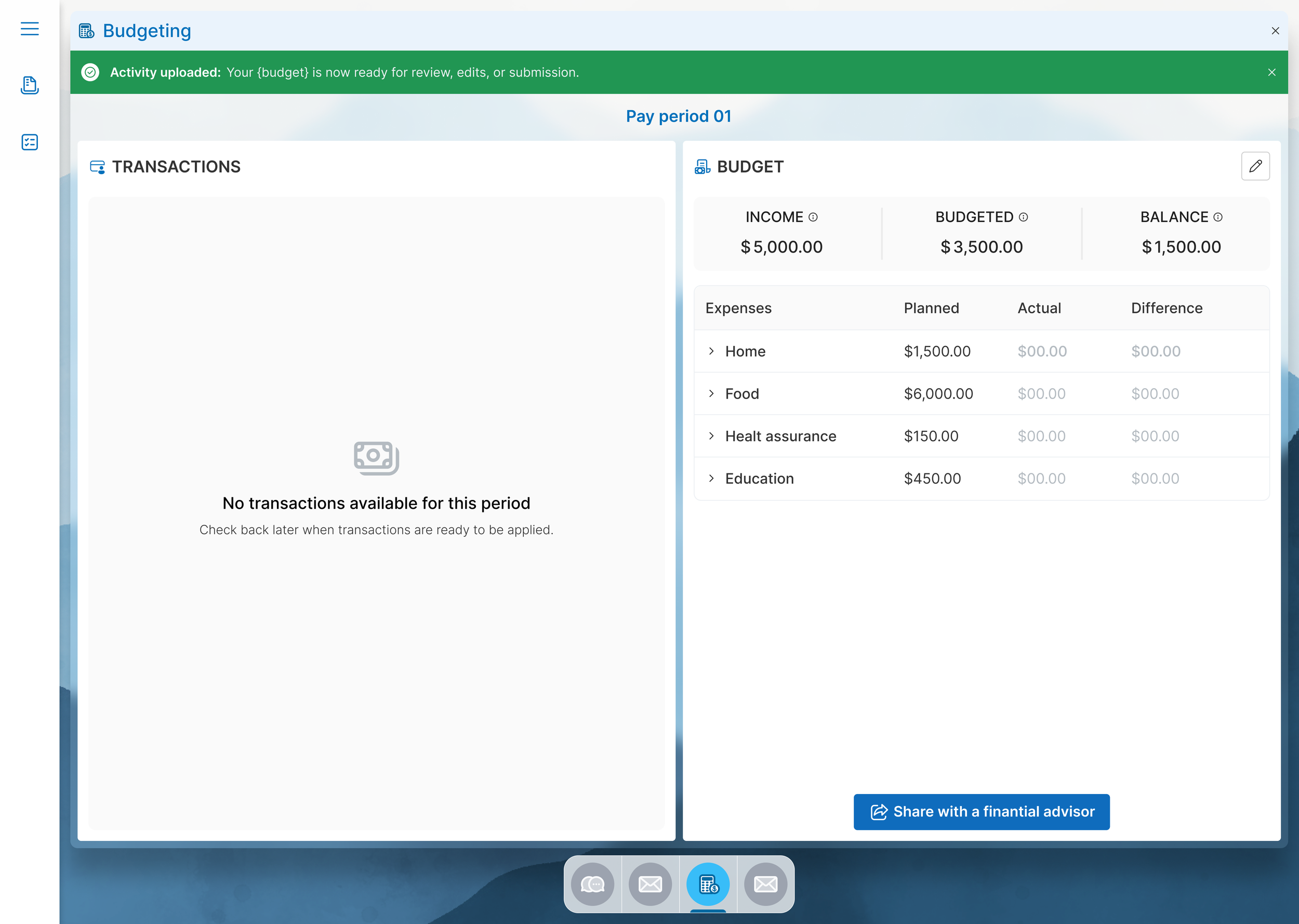Click the Balance info icon
1299x924 pixels.
coord(1218,217)
